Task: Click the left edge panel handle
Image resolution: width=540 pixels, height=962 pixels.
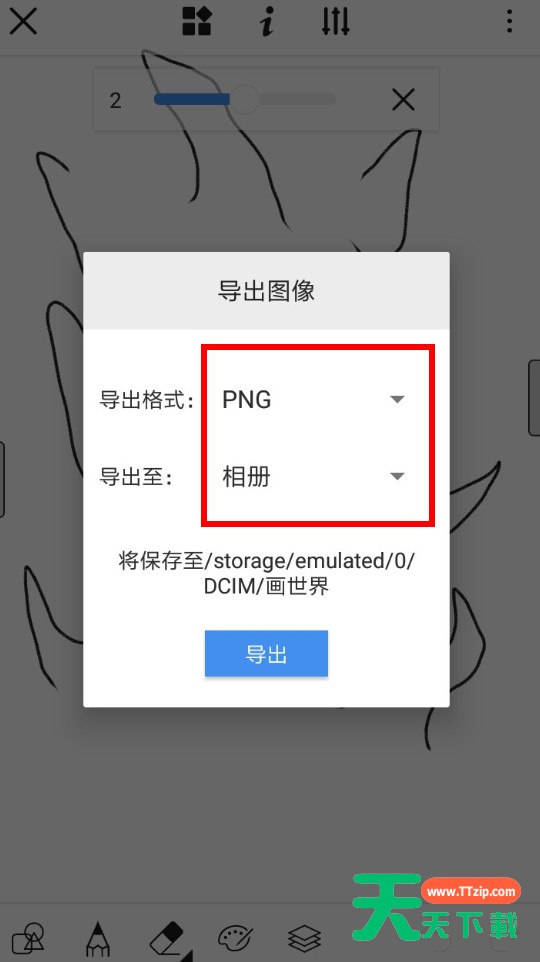Action: click(2, 479)
